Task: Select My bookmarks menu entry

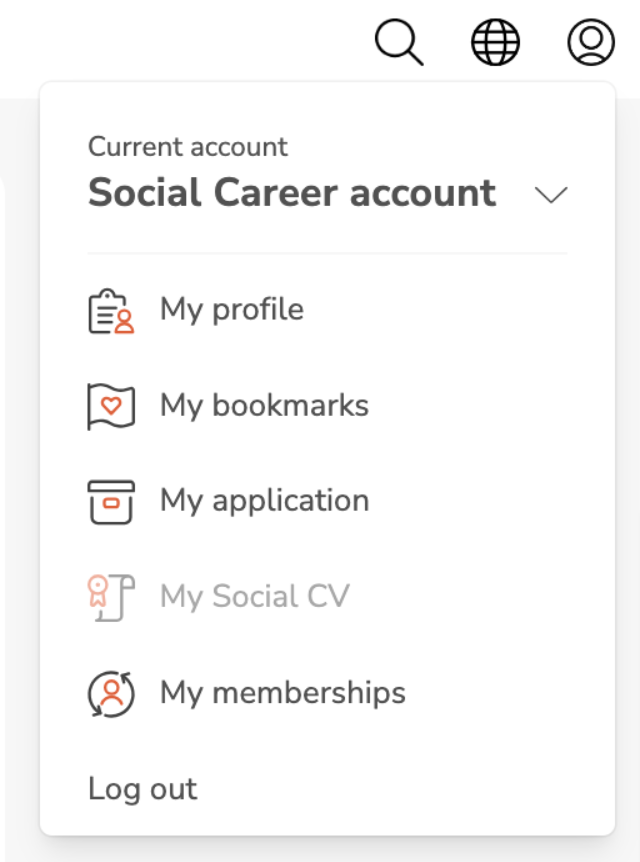Action: point(264,406)
